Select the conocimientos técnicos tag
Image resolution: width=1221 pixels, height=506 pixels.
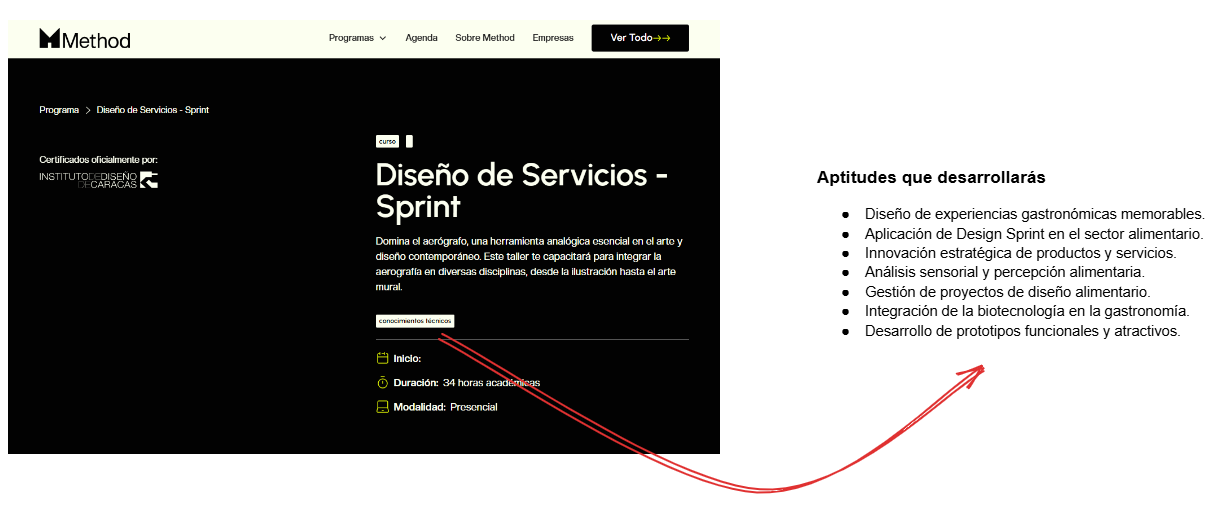point(415,321)
